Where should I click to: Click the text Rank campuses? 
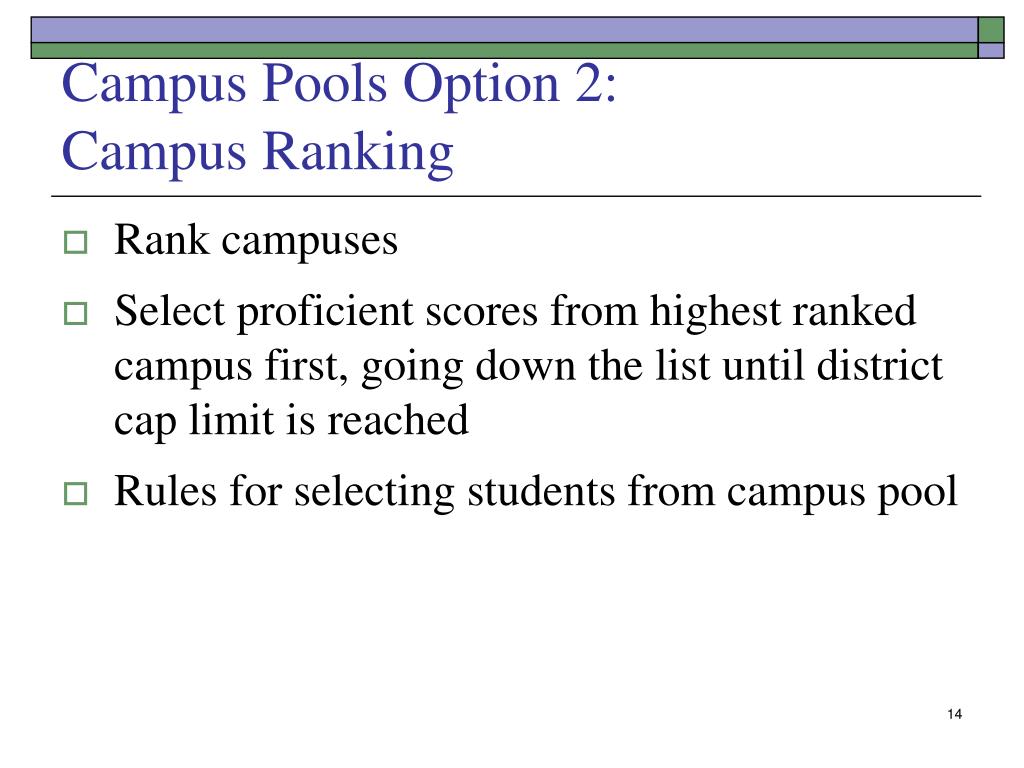point(256,242)
